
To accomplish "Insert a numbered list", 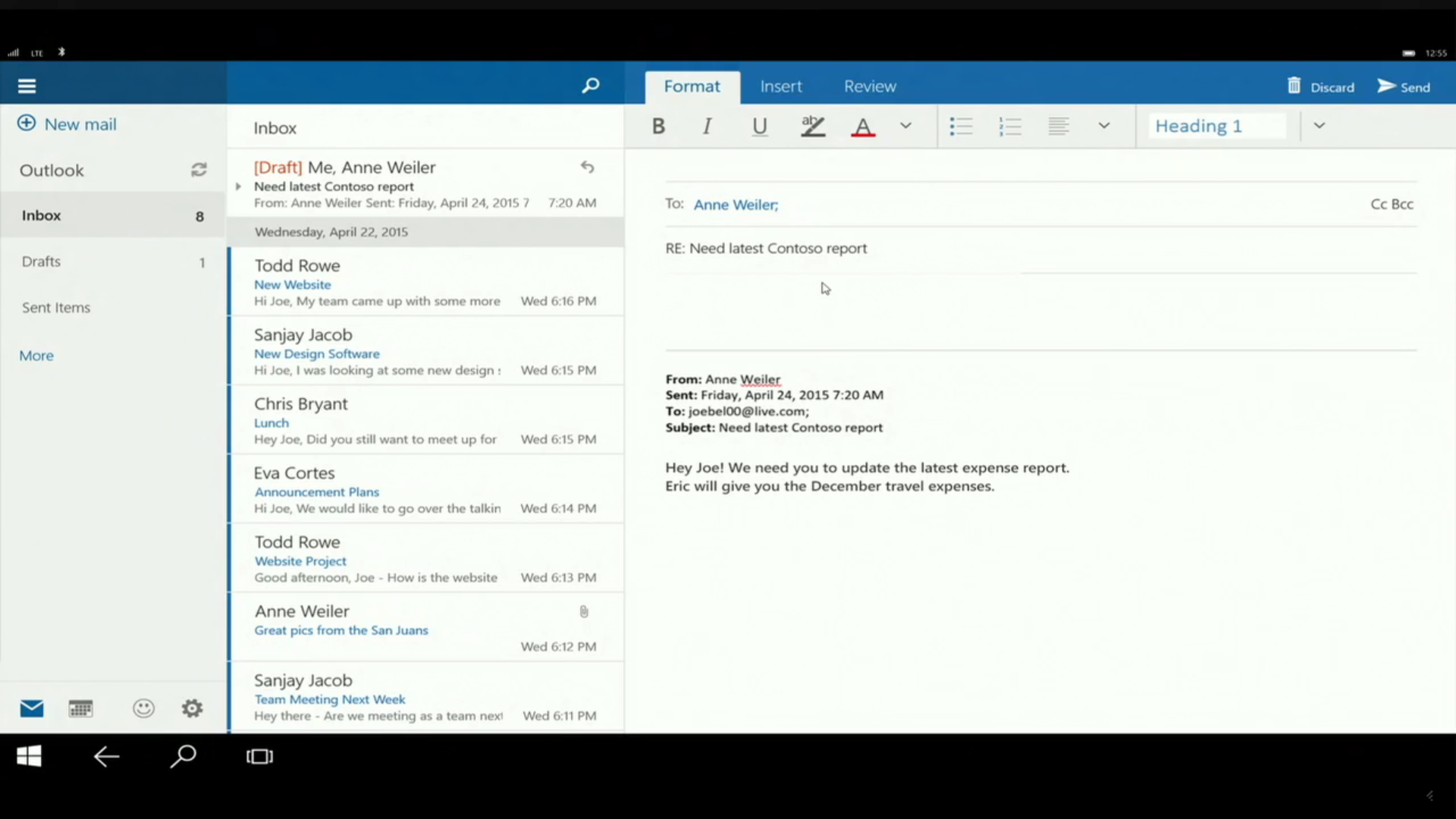I will (1010, 126).
